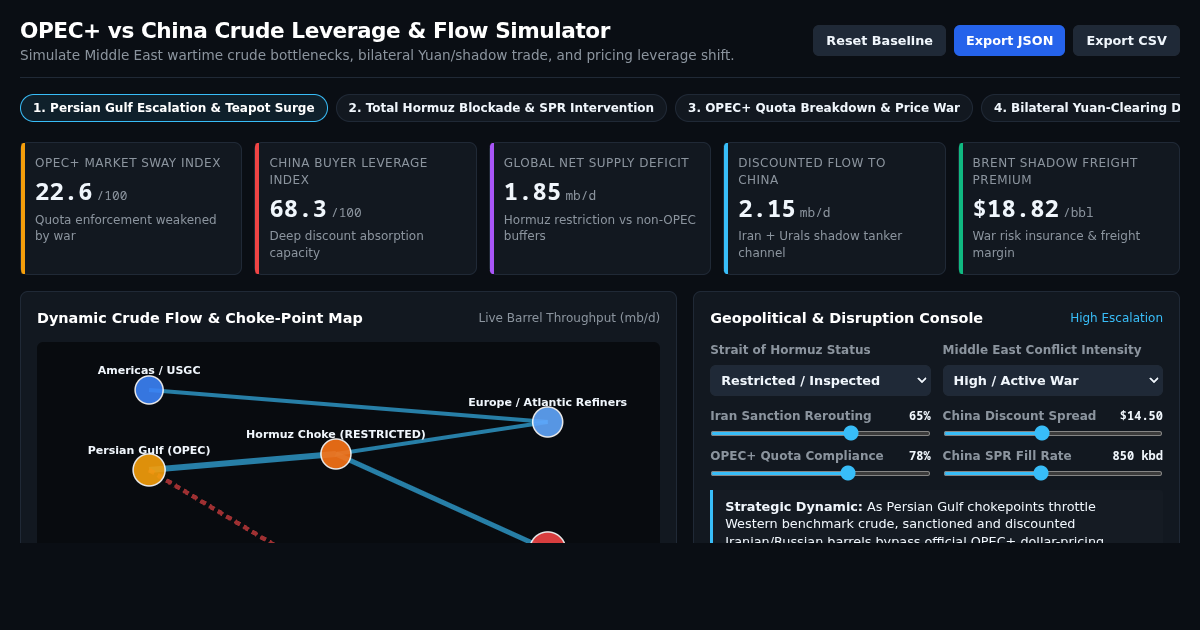The height and width of the screenshot is (630, 1200).
Task: Click the Global Net Supply Deficit card
Action: [x=600, y=208]
